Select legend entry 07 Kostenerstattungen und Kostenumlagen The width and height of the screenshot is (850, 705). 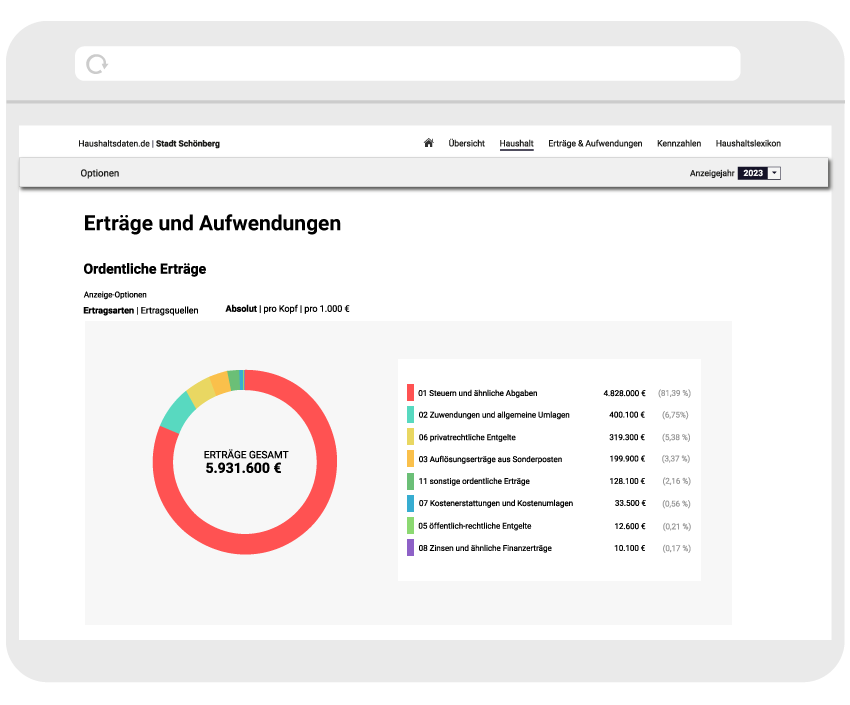point(495,503)
